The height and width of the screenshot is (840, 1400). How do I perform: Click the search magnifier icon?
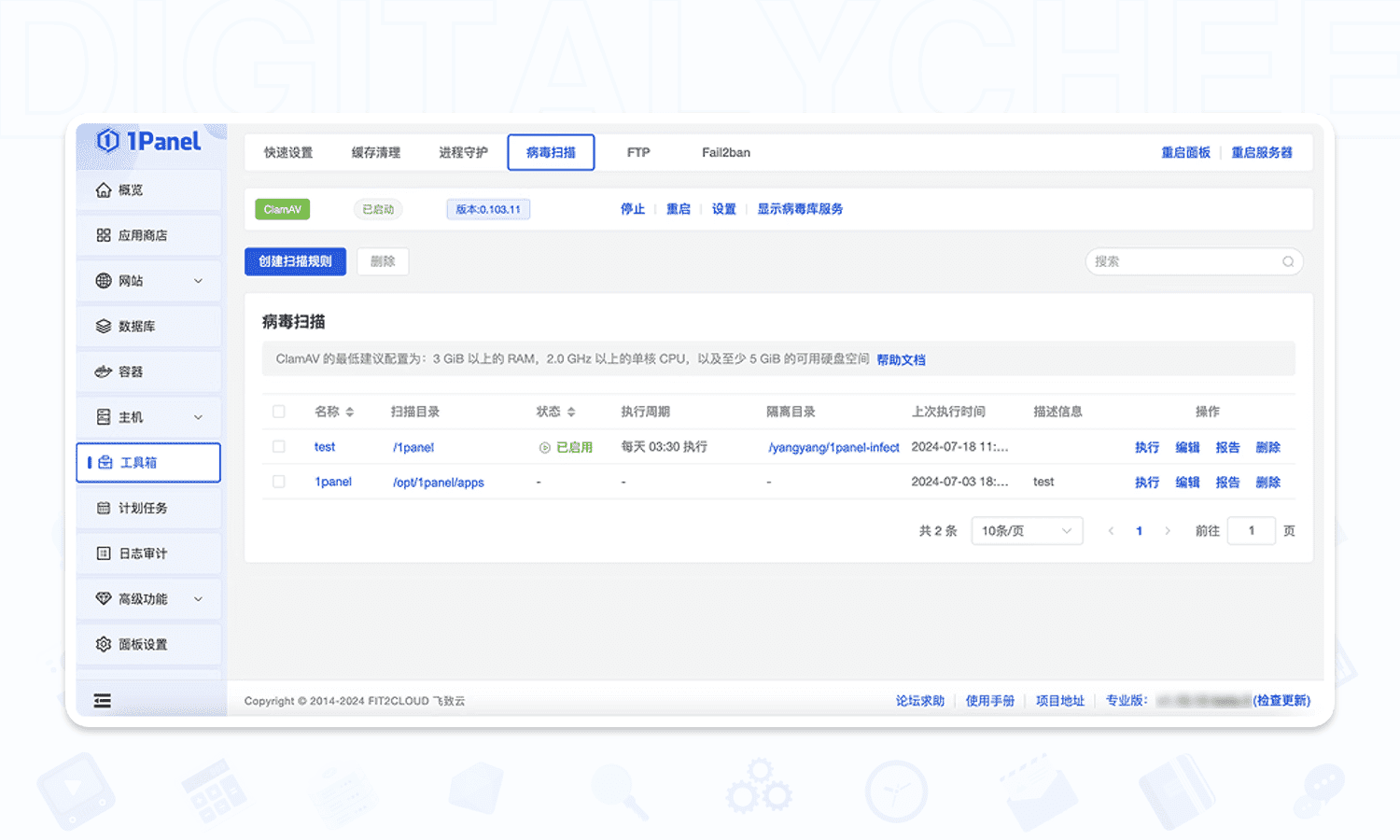tap(1288, 262)
